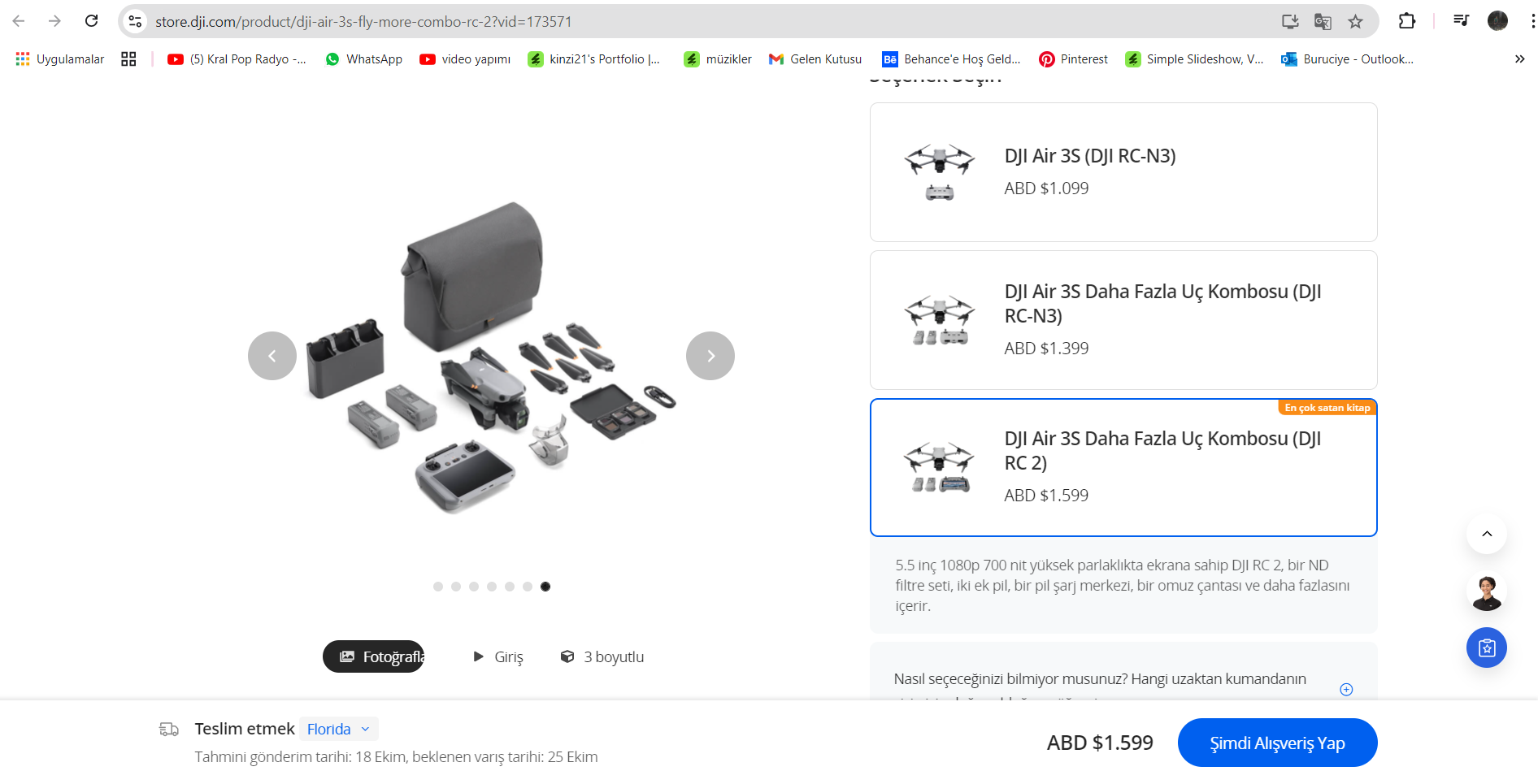Switch to the 3 boyutlu view tab
Image resolution: width=1538 pixels, height=784 pixels.
[602, 656]
